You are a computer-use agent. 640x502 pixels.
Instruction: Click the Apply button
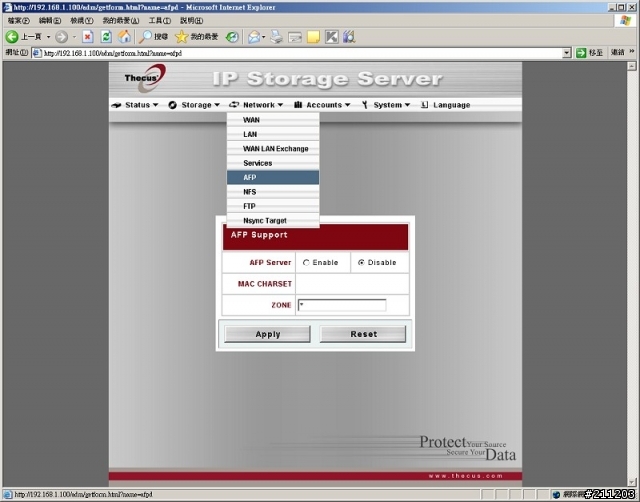click(x=267, y=334)
